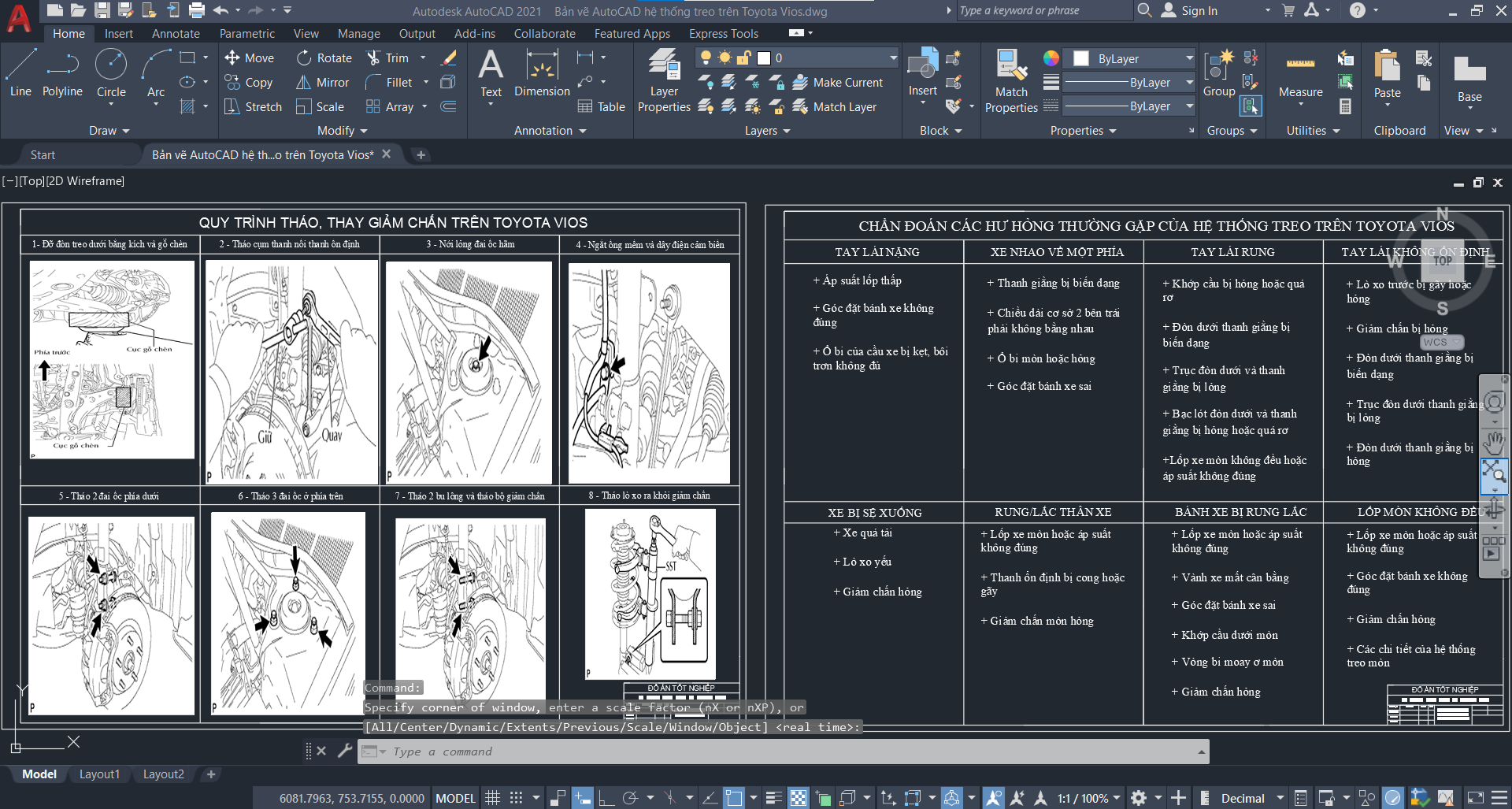Open the Decimal units dropdown
Screen dimensions: 1512x809
1252,798
